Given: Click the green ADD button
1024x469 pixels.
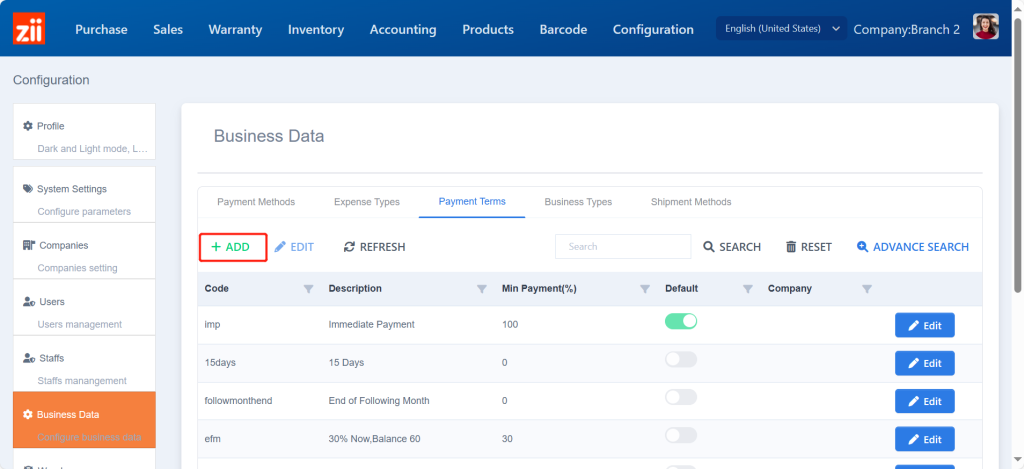Looking at the screenshot, I should point(232,247).
